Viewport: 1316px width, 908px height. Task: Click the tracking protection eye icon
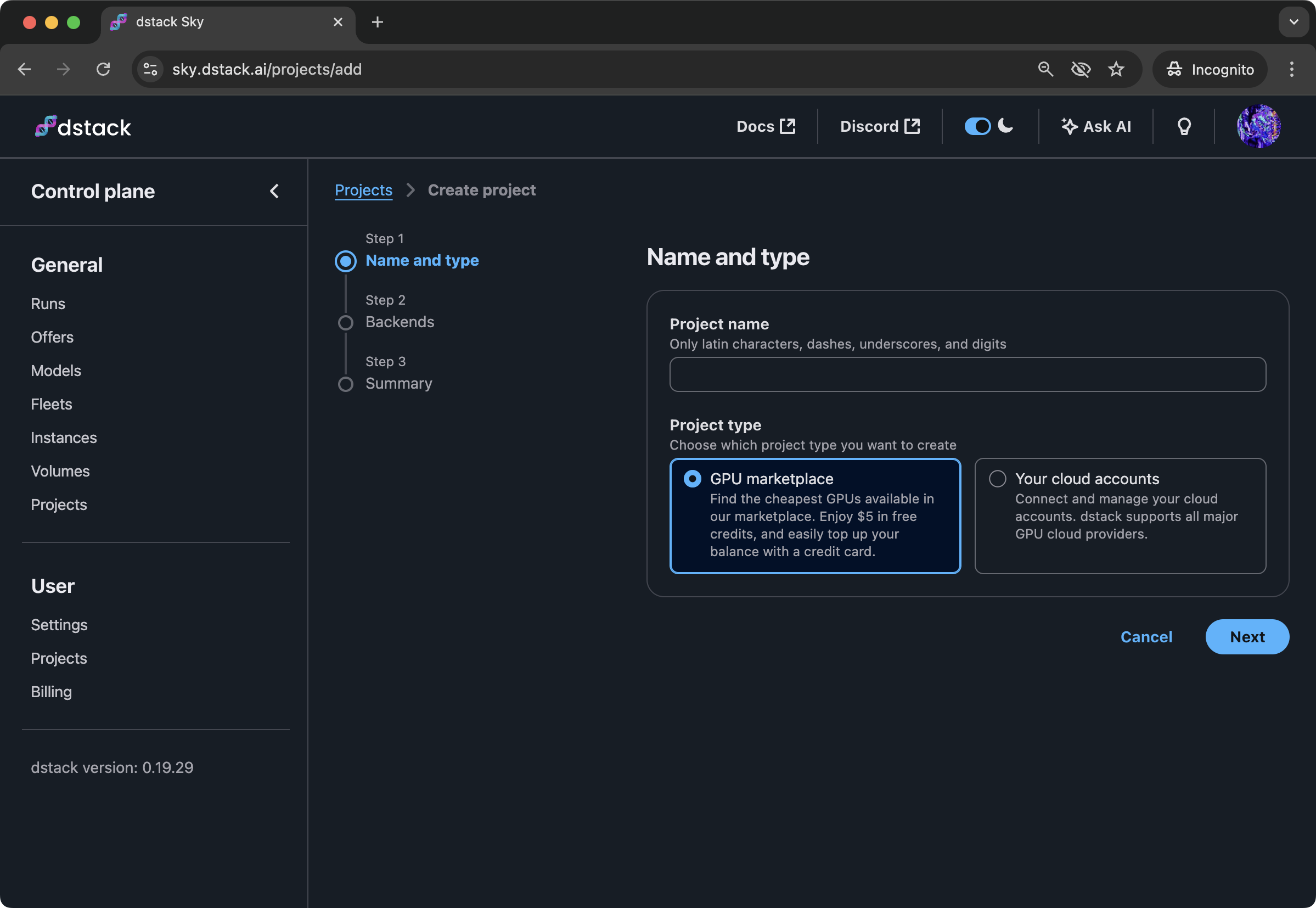[x=1081, y=69]
